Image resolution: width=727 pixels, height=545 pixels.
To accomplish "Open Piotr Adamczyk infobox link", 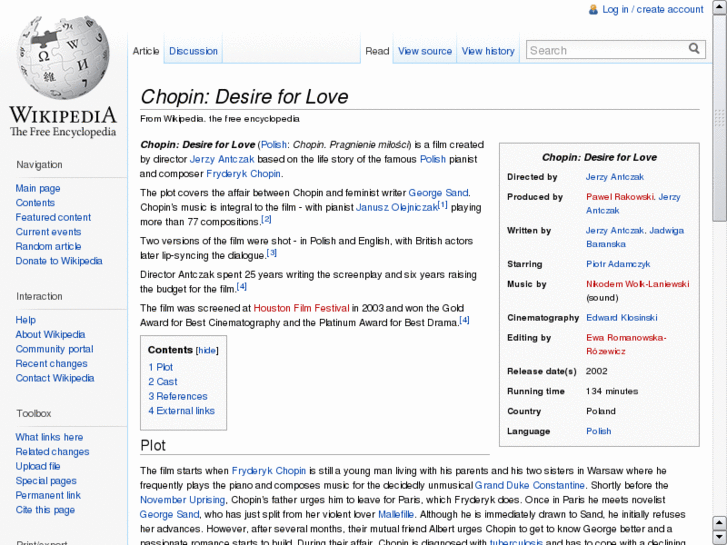I will click(x=618, y=264).
